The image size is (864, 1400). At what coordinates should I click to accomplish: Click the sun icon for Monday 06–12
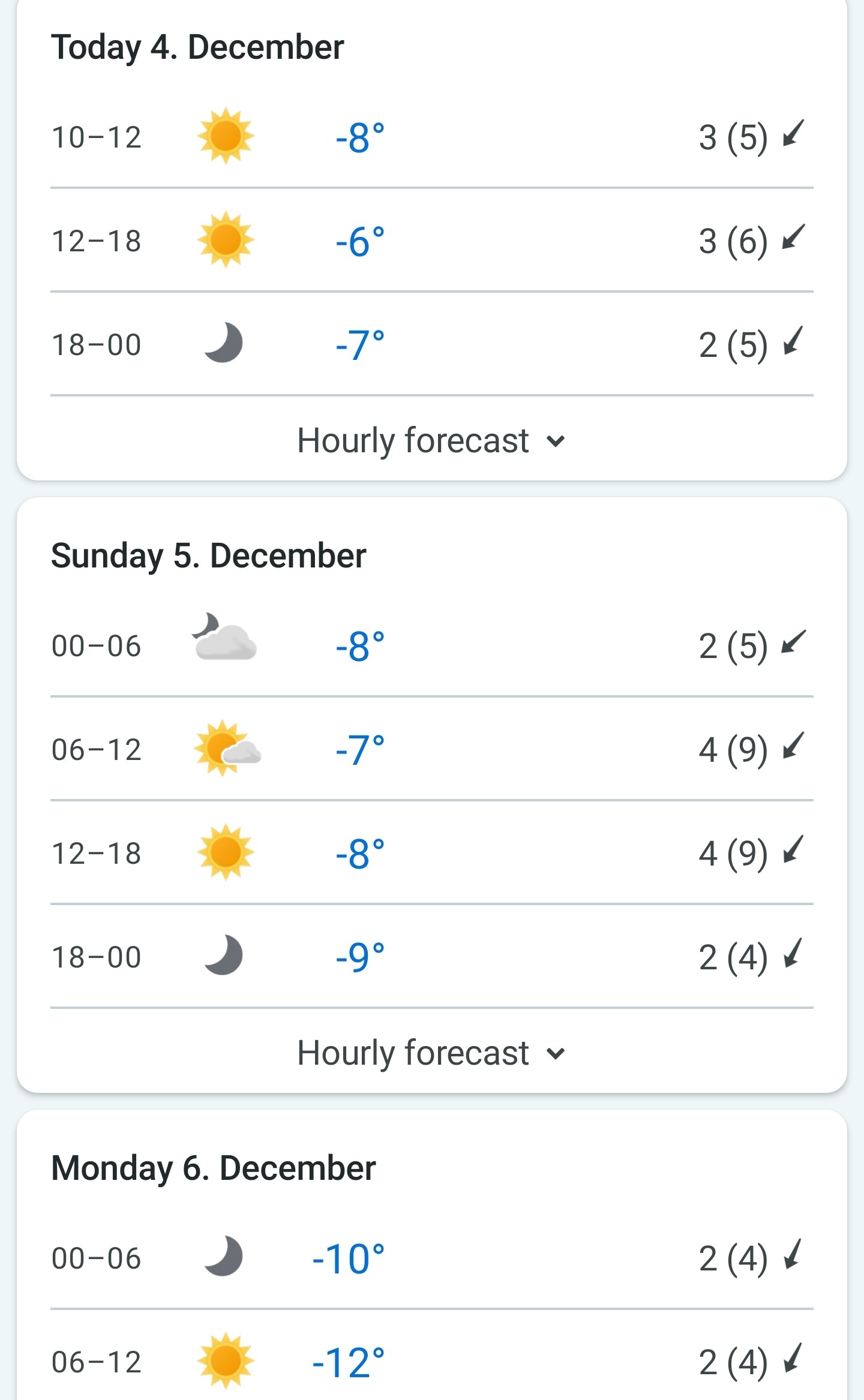[226, 1360]
